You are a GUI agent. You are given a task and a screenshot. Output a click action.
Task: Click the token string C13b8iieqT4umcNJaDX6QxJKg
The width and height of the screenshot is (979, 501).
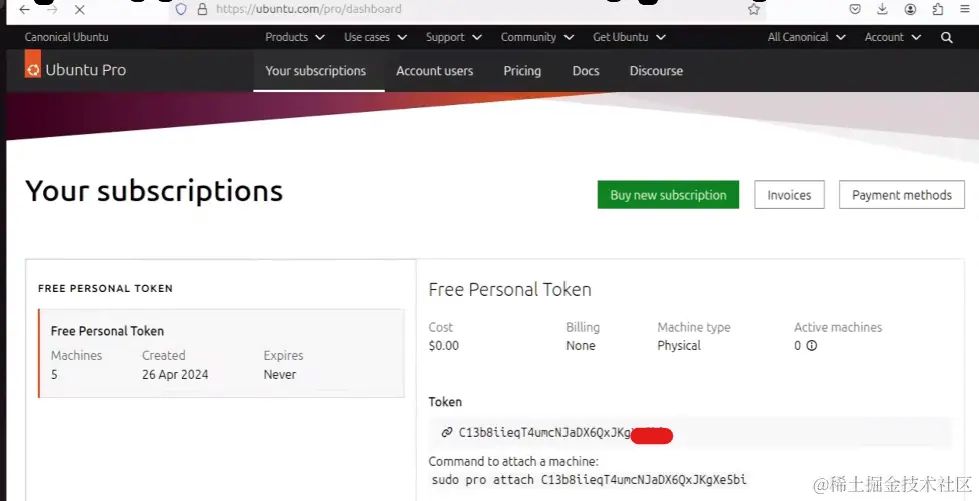pyautogui.click(x=544, y=432)
